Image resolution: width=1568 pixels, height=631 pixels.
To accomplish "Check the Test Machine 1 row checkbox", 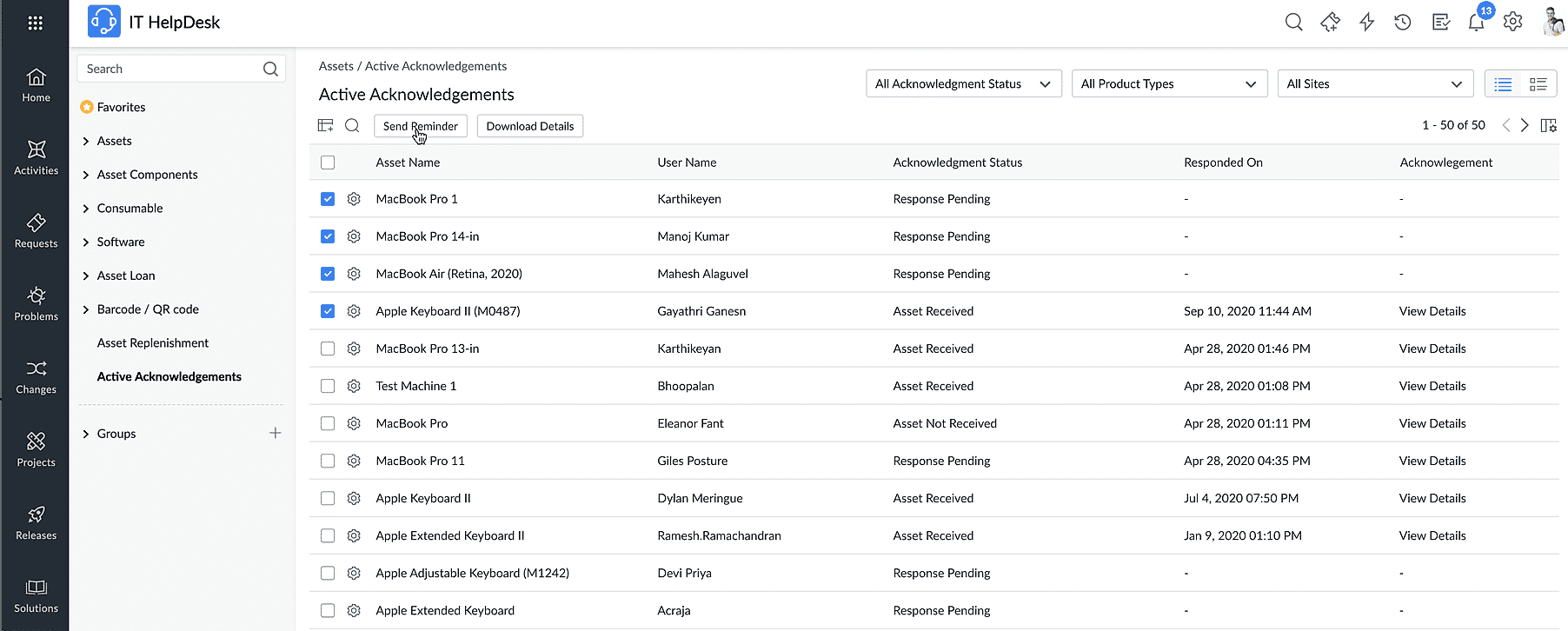I will point(328,386).
